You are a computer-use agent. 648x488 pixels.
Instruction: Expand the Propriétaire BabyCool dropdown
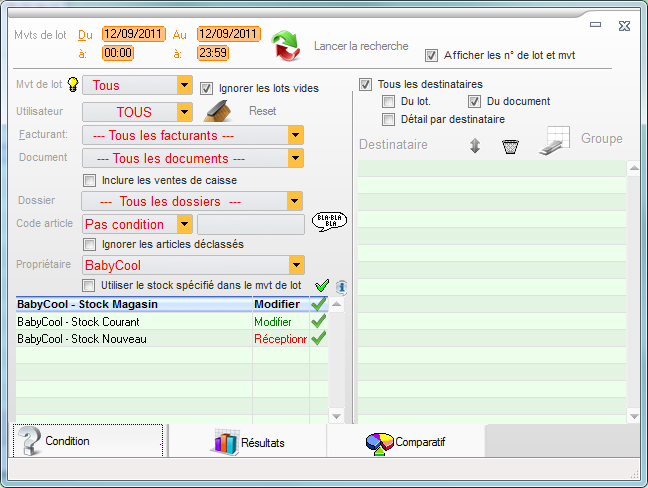coord(295,265)
